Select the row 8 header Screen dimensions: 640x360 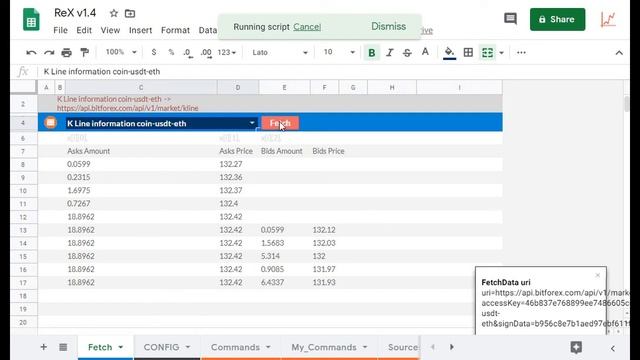(x=23, y=164)
